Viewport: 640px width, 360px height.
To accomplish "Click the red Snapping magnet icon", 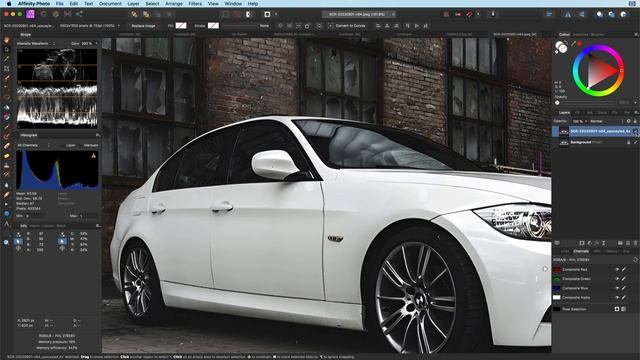I will point(469,14).
